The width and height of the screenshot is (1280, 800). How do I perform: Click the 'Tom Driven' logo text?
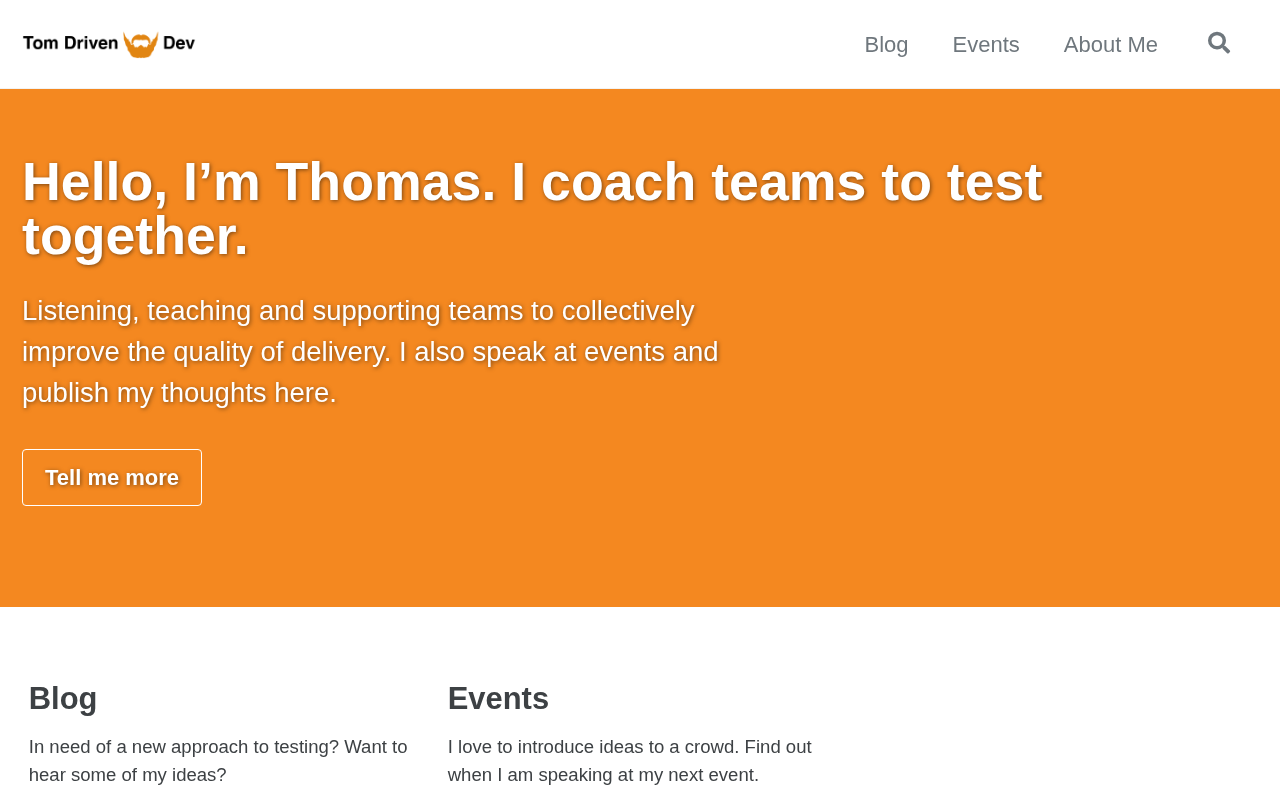[70, 43]
